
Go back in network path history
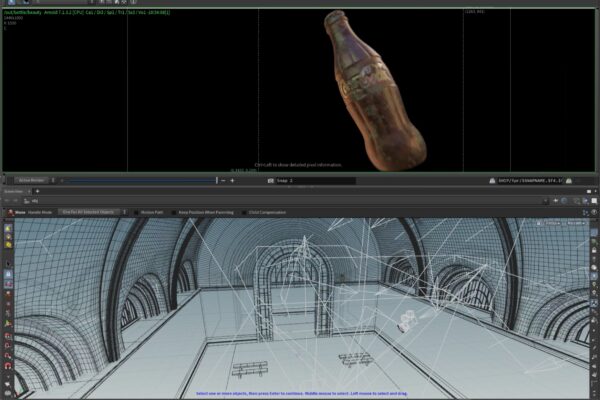pos(7,201)
